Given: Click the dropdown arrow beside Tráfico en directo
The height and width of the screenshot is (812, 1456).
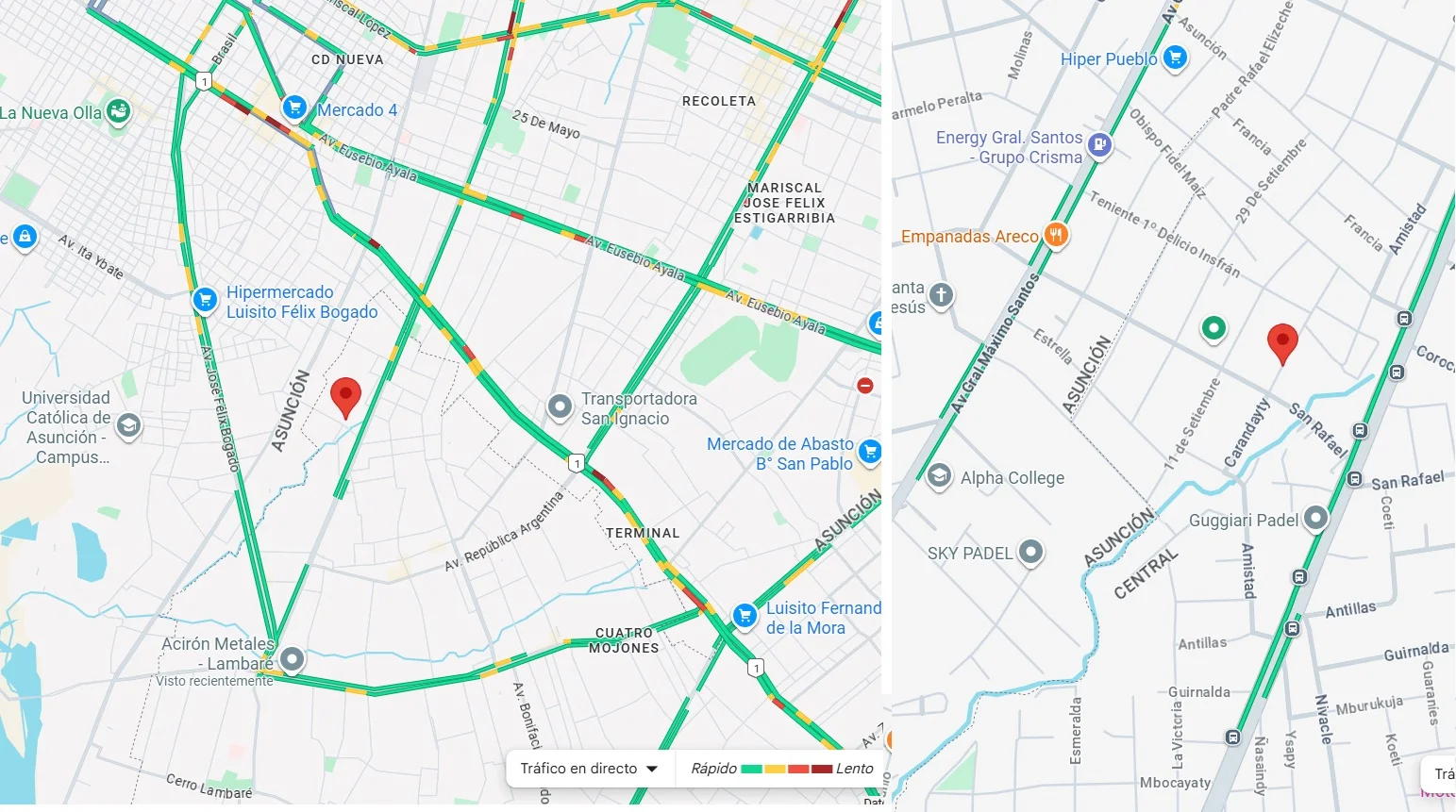Looking at the screenshot, I should (x=652, y=769).
